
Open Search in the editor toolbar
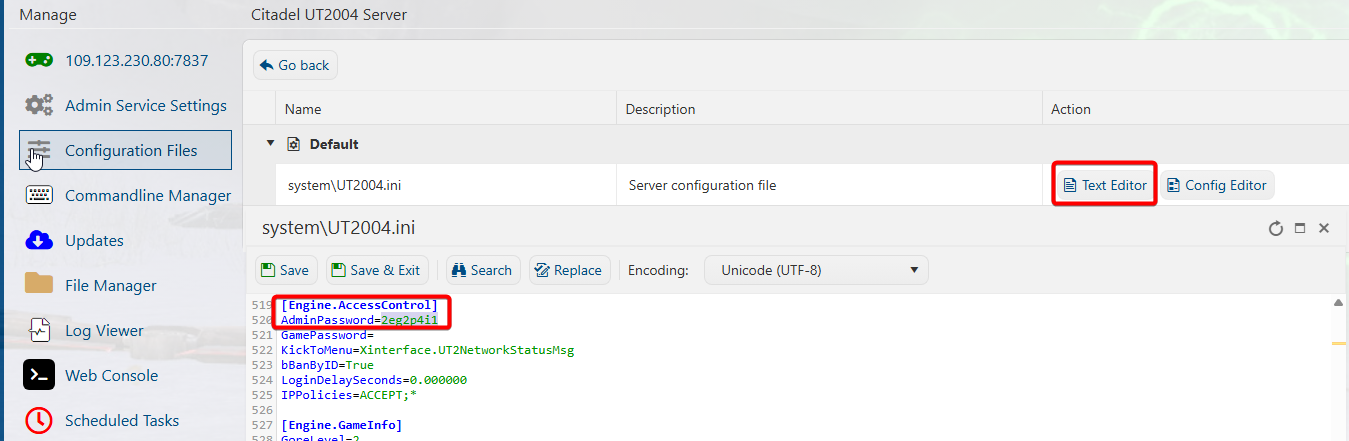click(x=482, y=270)
